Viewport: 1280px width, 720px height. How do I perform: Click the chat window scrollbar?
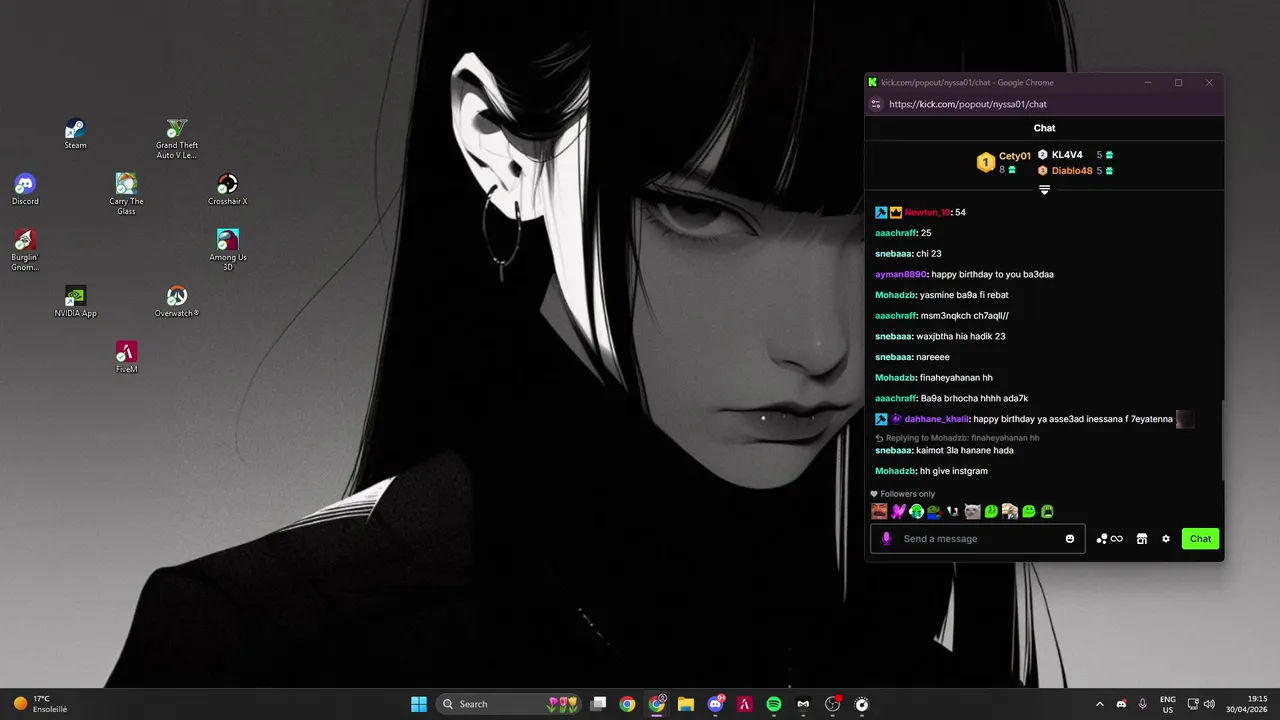(x=1221, y=440)
